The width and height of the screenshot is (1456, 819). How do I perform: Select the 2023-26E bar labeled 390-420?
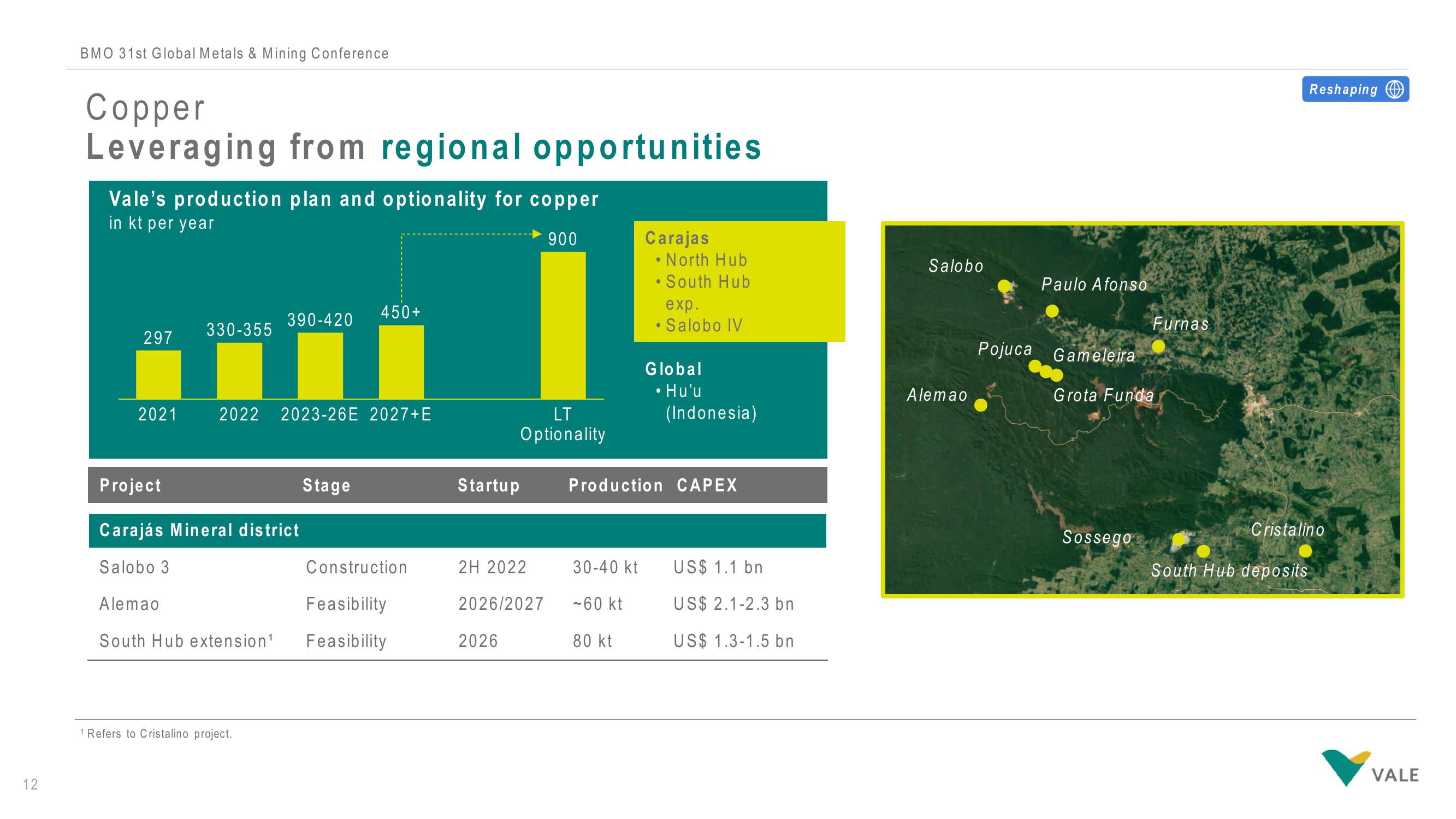[320, 365]
